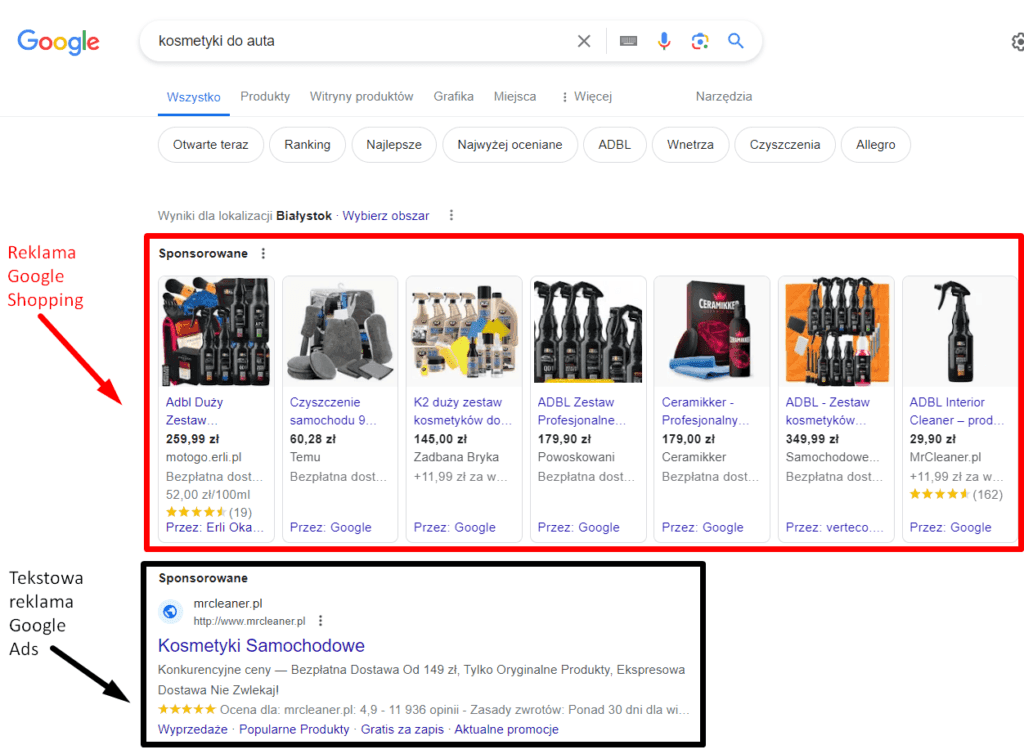Viewport: 1024px width, 754px height.
Task: Open the on-screen keyboard icon
Action: [x=628, y=41]
